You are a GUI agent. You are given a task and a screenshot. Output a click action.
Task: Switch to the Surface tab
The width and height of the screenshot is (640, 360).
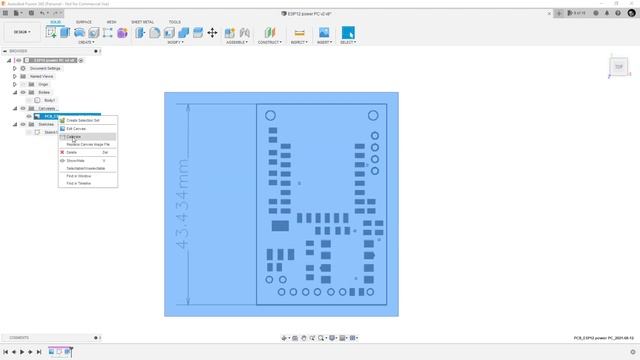pyautogui.click(x=84, y=22)
